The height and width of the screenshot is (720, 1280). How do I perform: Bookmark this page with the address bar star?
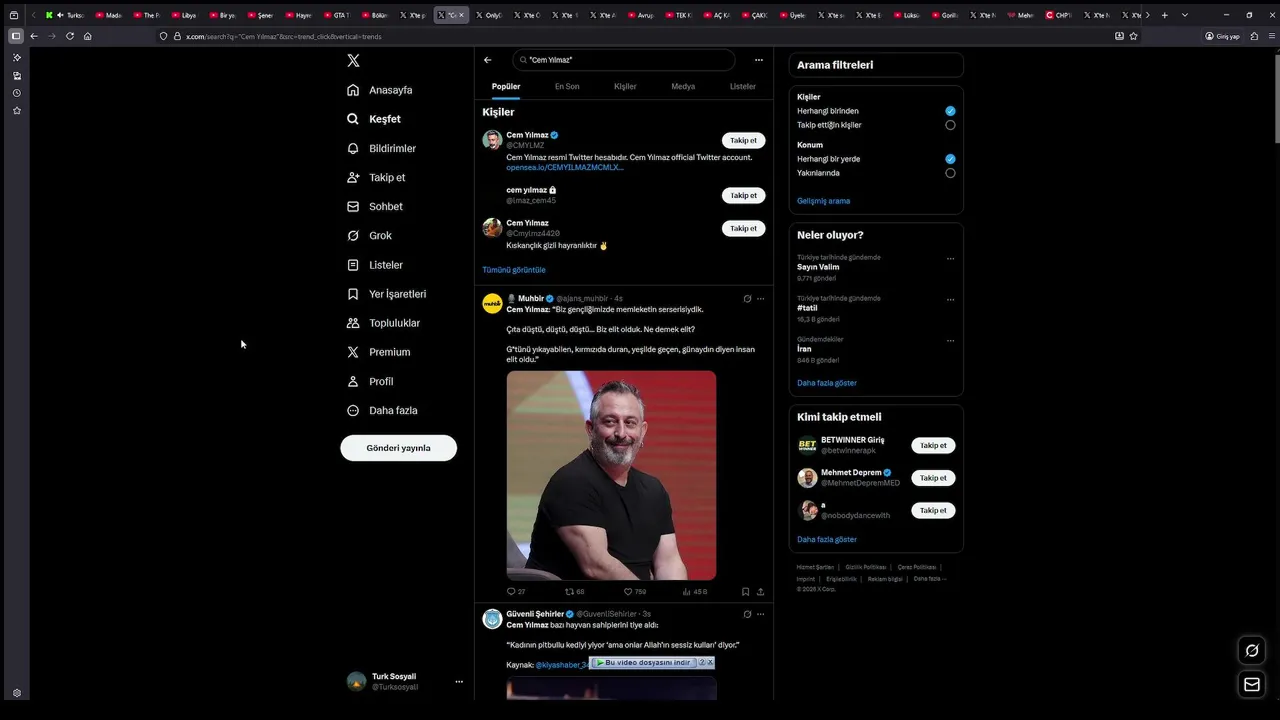pos(1133,36)
